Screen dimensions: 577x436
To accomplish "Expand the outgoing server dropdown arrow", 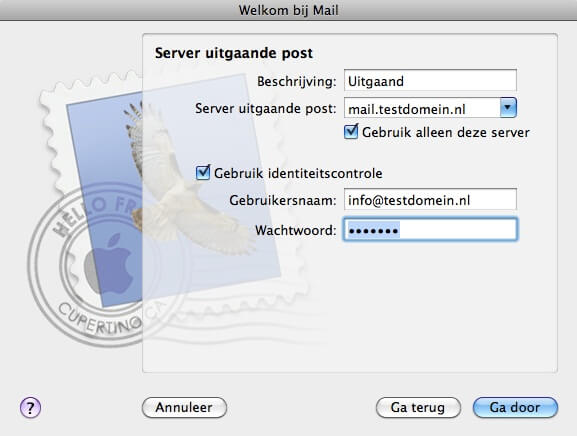I will [x=508, y=108].
